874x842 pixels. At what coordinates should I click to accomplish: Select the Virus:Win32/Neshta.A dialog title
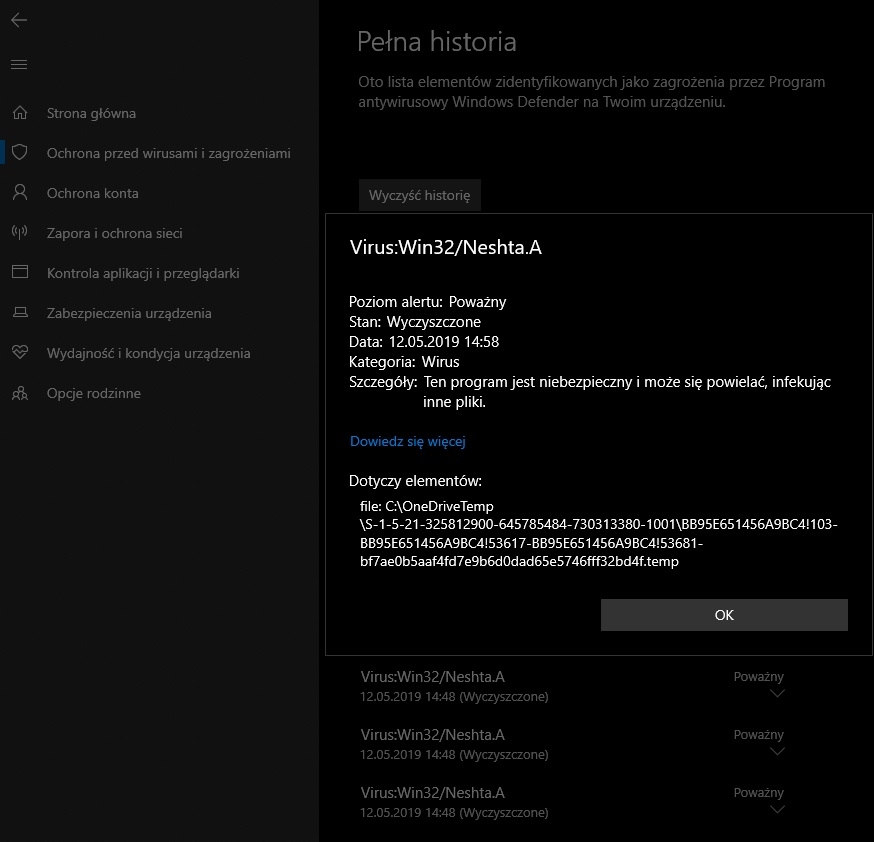click(x=445, y=247)
